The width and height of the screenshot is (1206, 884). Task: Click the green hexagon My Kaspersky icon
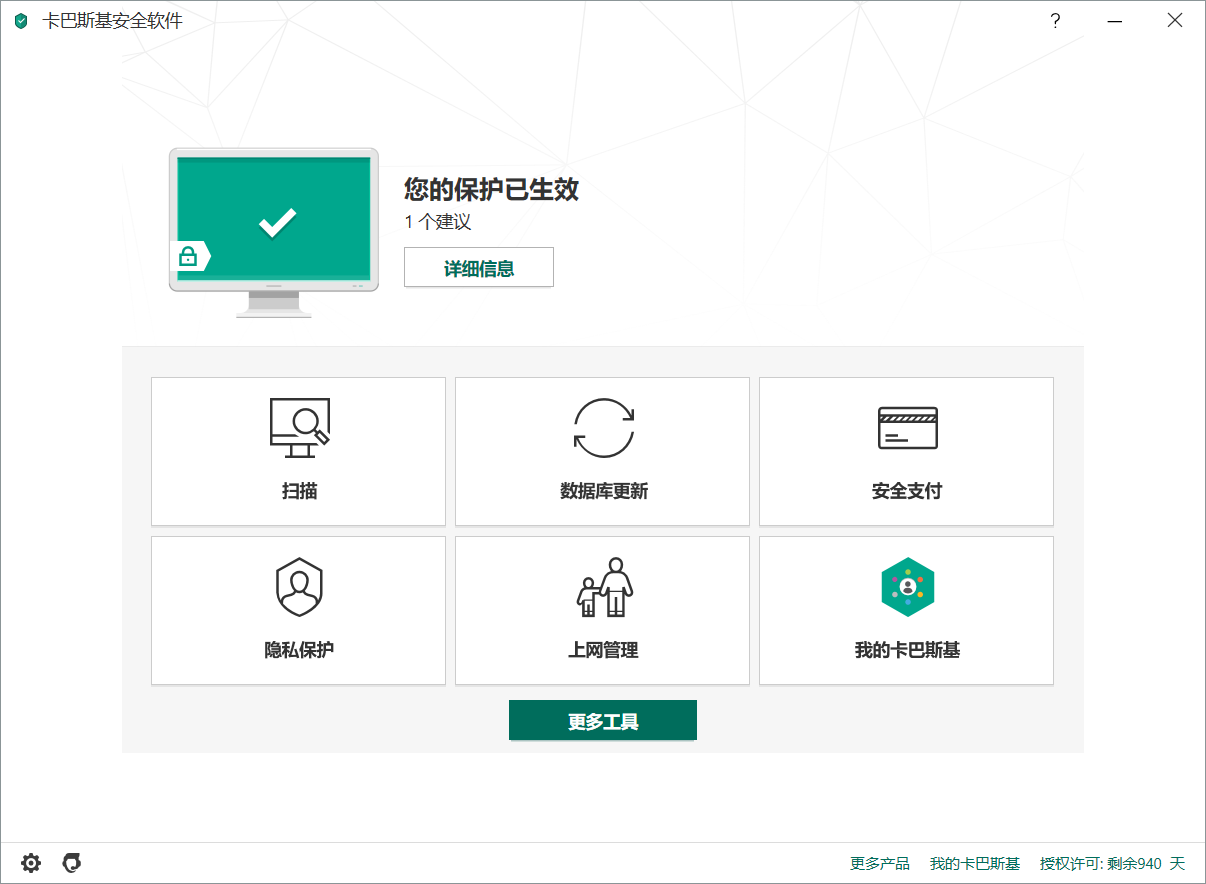pyautogui.click(x=908, y=587)
